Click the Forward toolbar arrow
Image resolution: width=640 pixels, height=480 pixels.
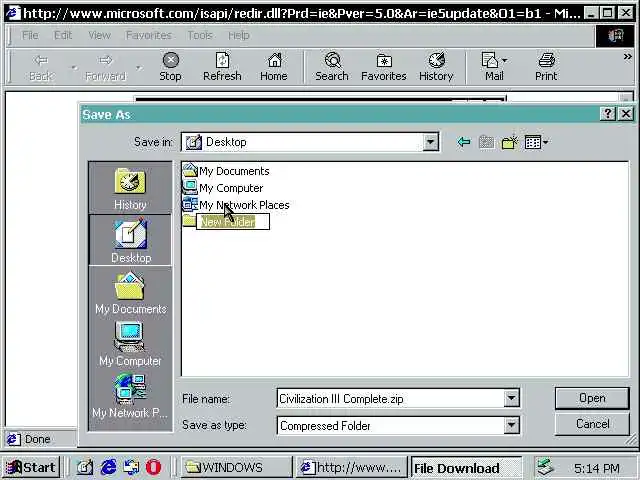(x=106, y=67)
